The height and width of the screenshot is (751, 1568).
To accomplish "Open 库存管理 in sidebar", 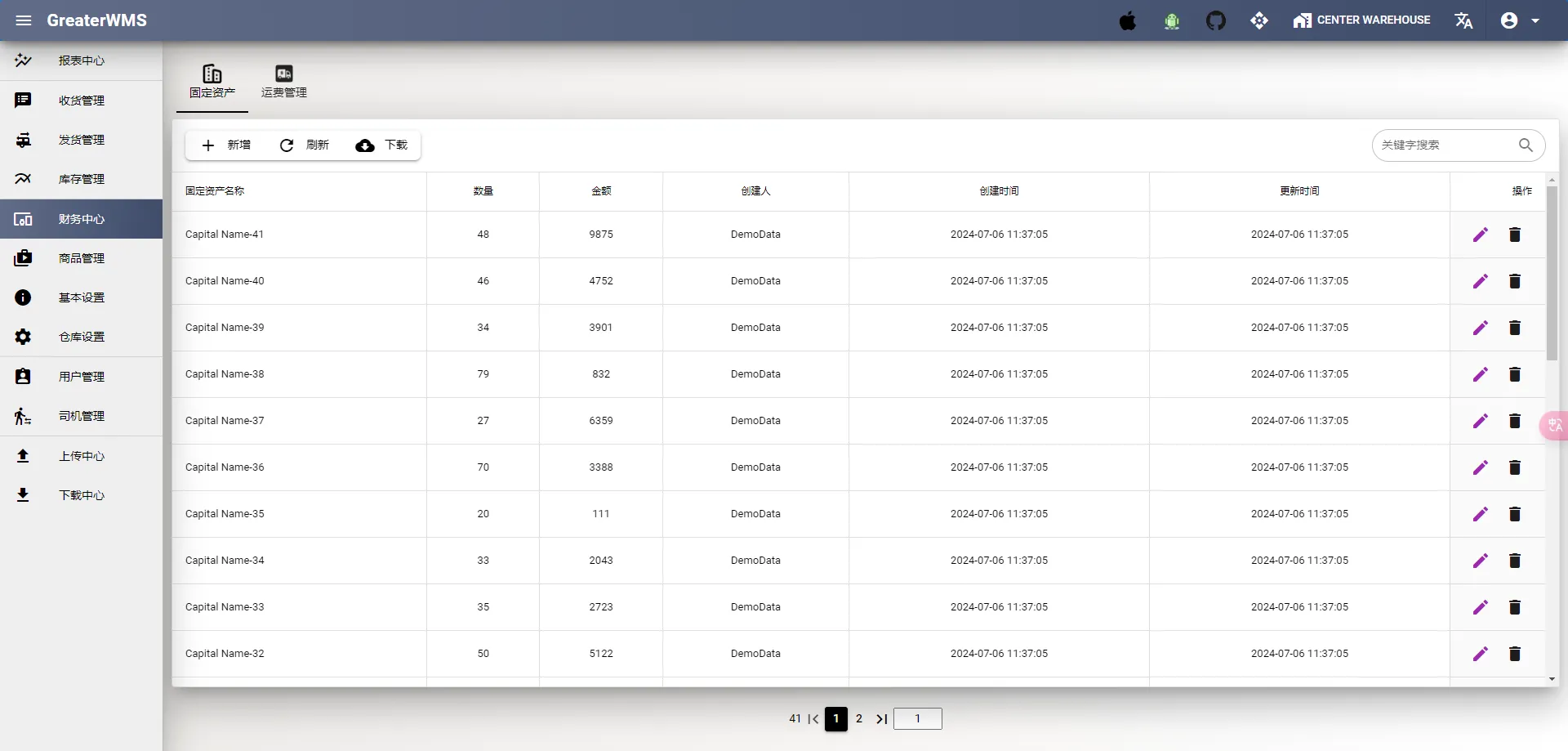I will pyautogui.click(x=81, y=179).
